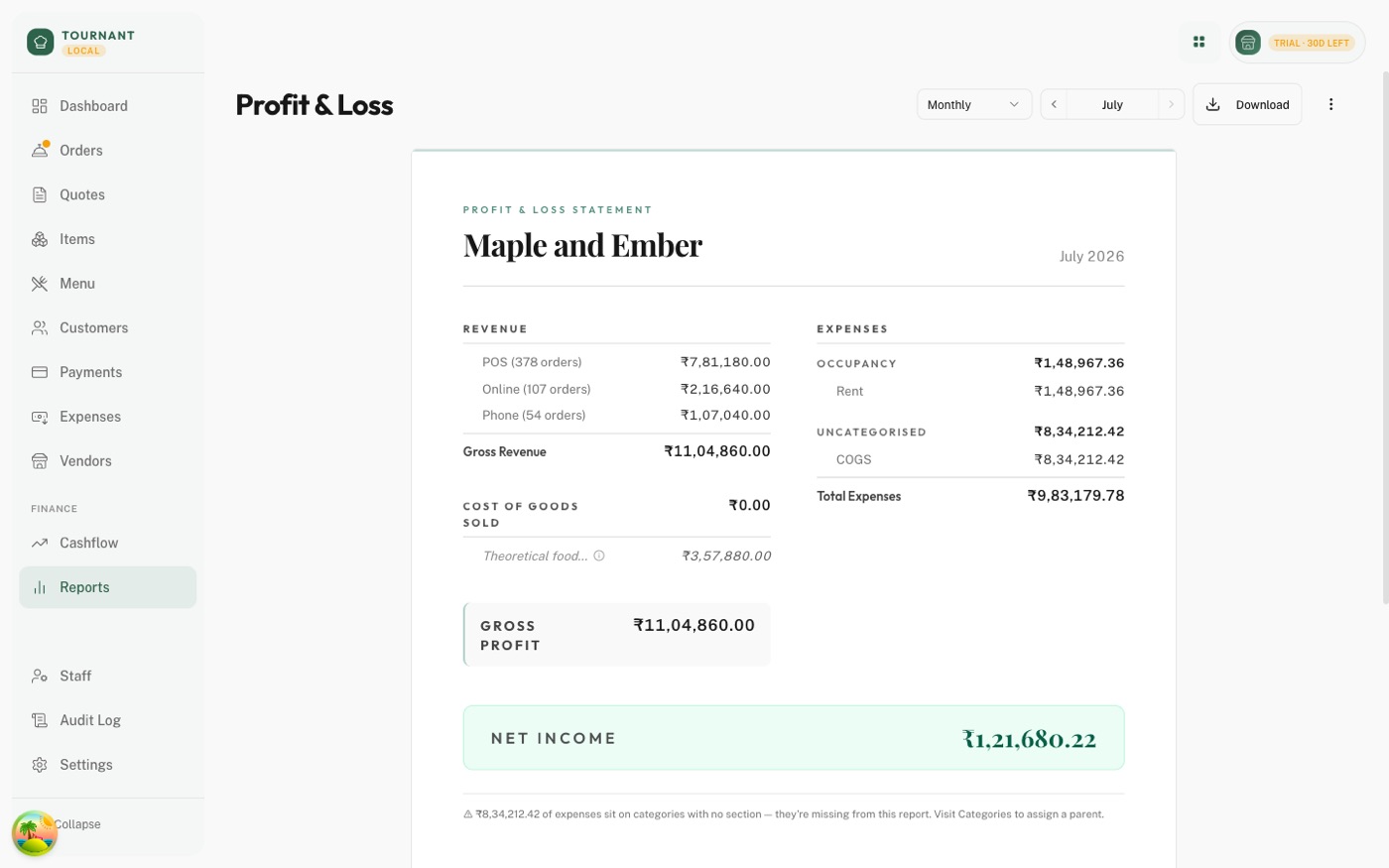Screen dimensions: 1389x868
Task: Click the Tournant chef hat logo
Action: [x=41, y=42]
